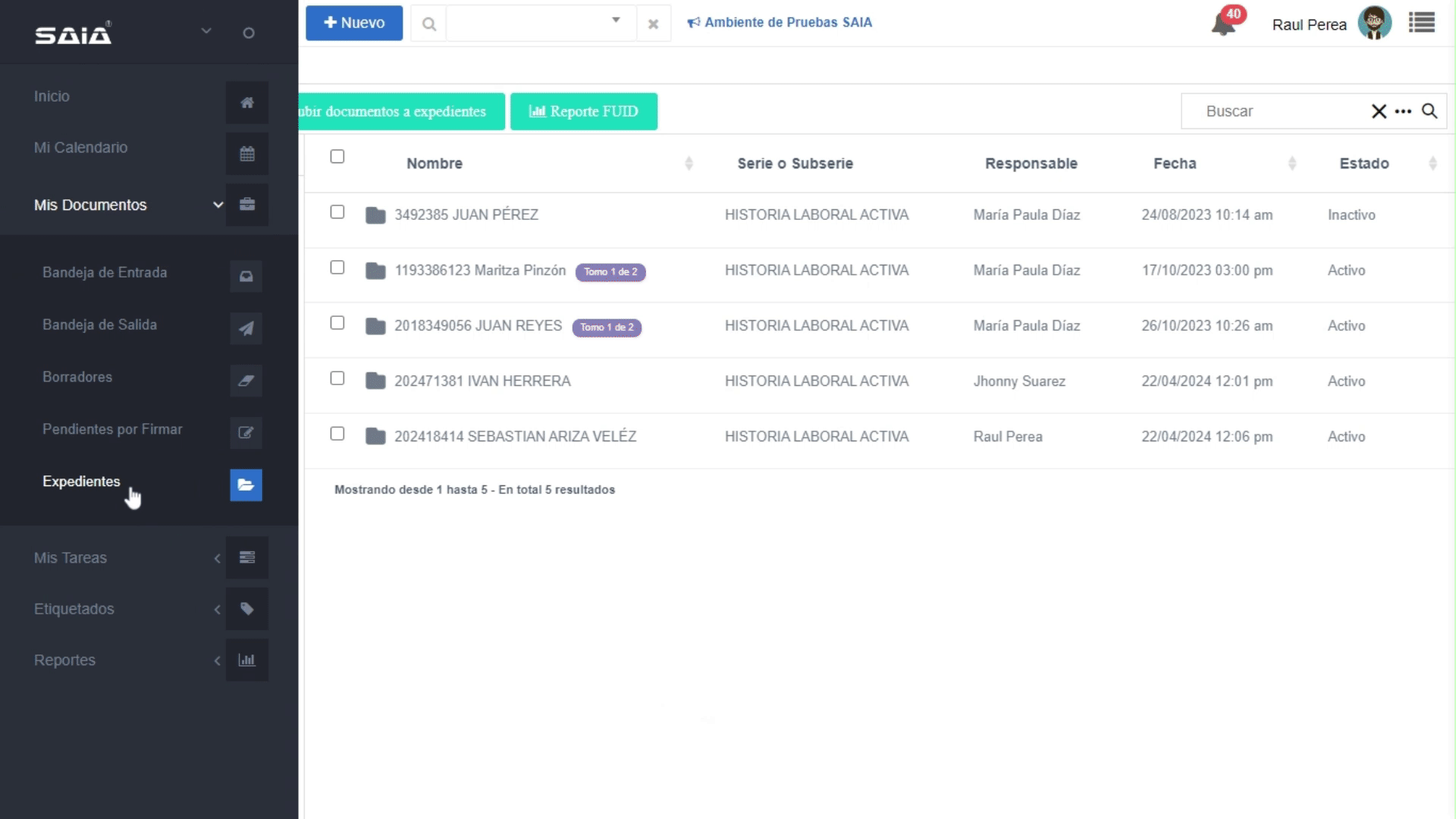
Task: Collapse the Mis Documentos section
Action: [x=91, y=205]
